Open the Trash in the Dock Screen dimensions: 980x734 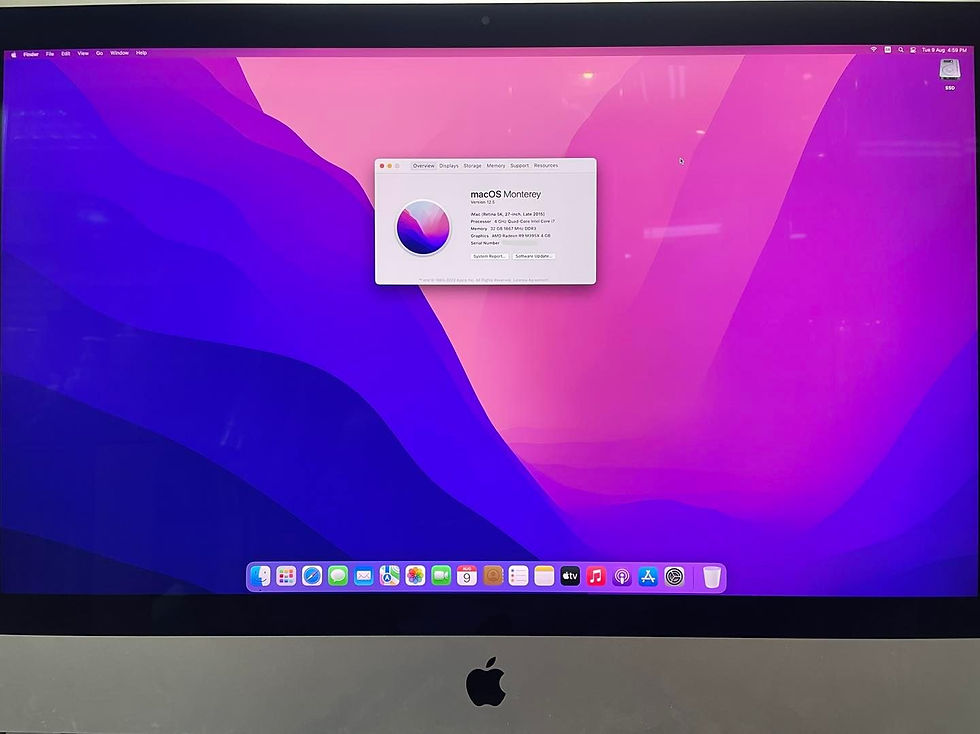point(712,576)
